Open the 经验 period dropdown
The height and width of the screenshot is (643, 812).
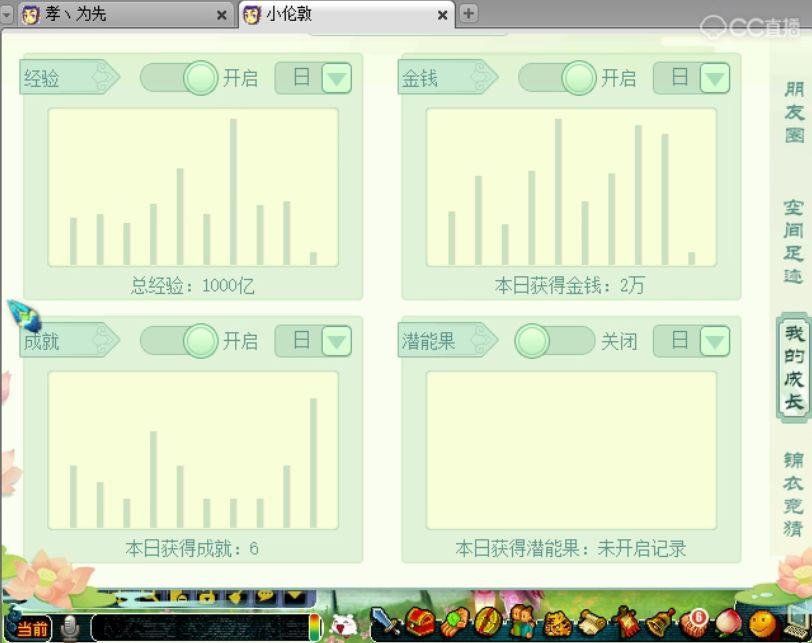[x=337, y=78]
